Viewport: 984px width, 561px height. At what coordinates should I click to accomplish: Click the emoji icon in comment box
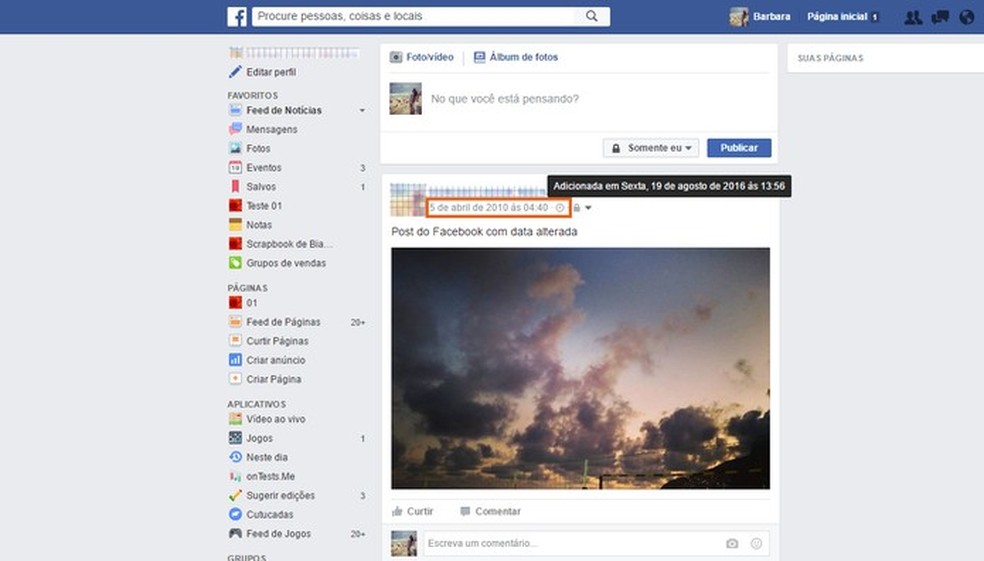(756, 543)
